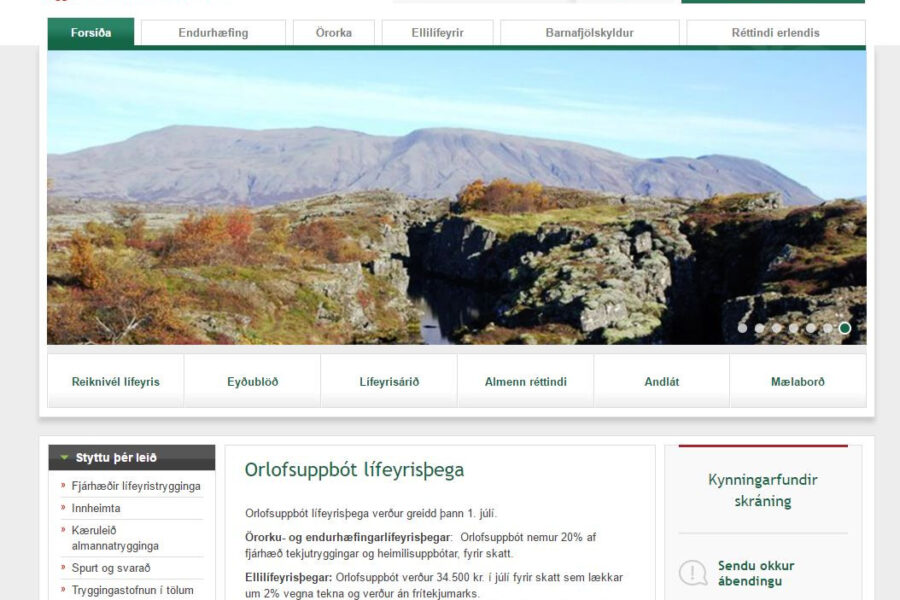Open Kynningarfundir skráning link
The image size is (900, 600).
[x=762, y=490]
